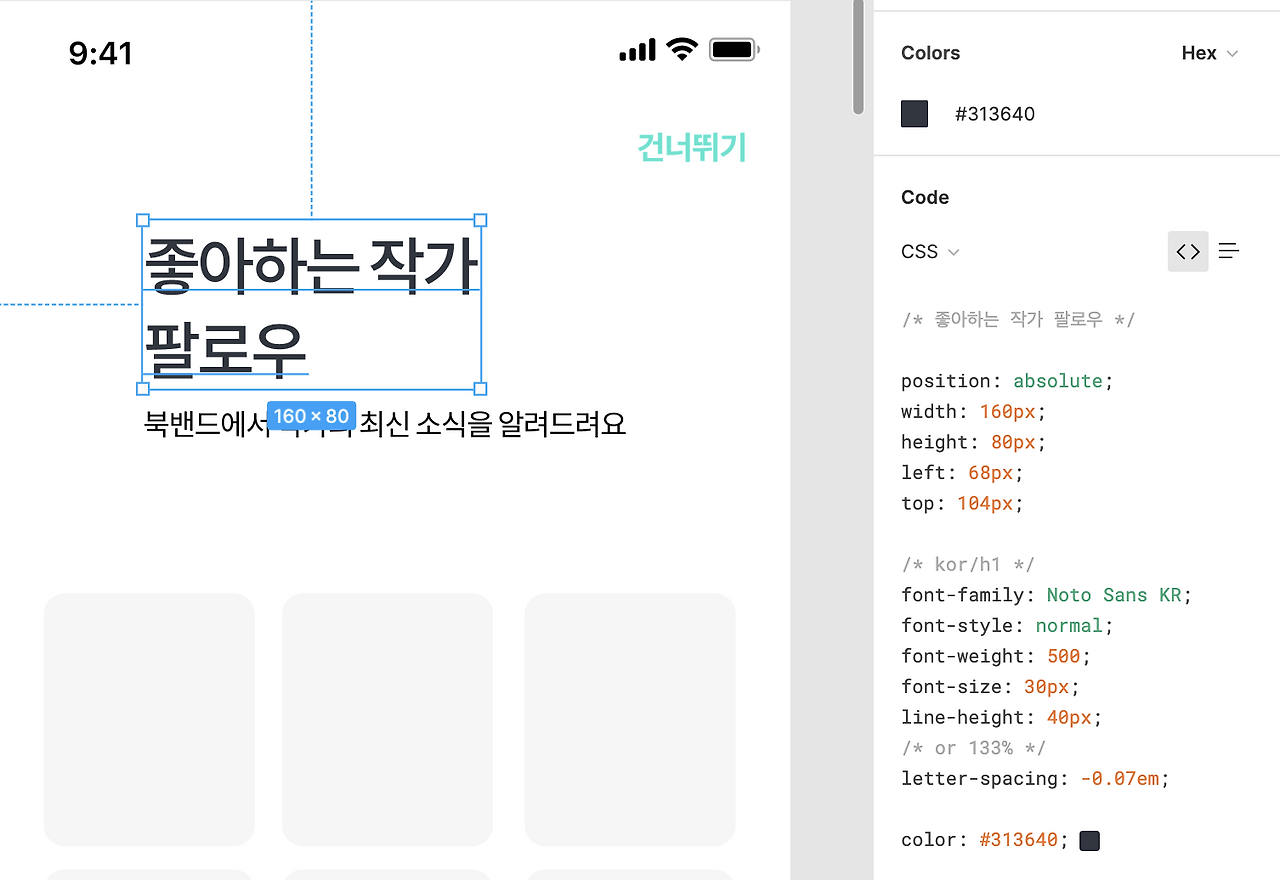Activate the angle-brackets code view icon
Image resolution: width=1280 pixels, height=880 pixels.
click(1188, 251)
